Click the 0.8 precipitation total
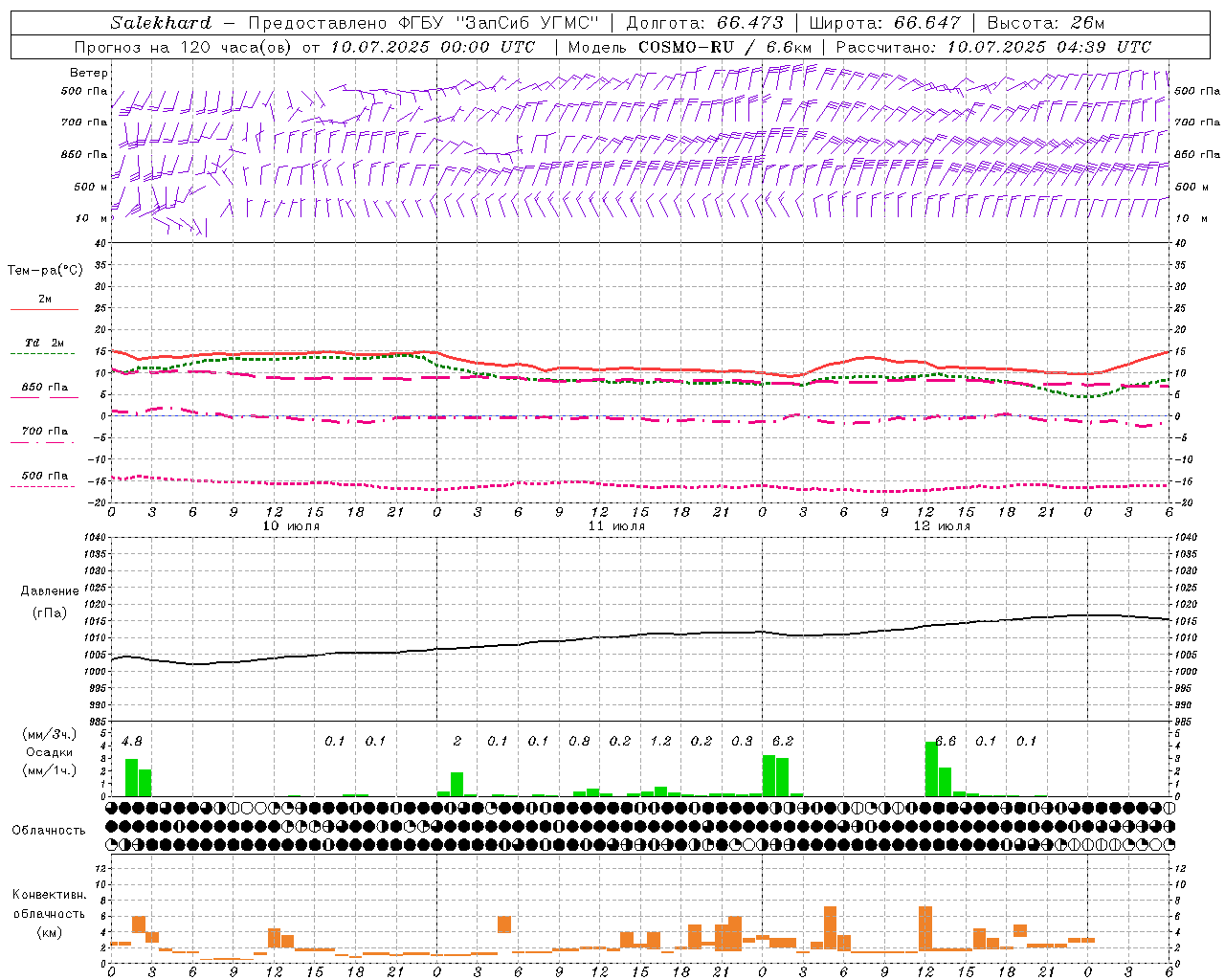 click(579, 742)
